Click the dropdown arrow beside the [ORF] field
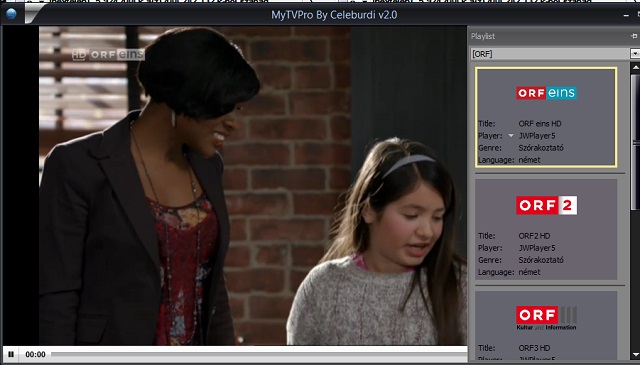This screenshot has height=365, width=640. (x=635, y=54)
